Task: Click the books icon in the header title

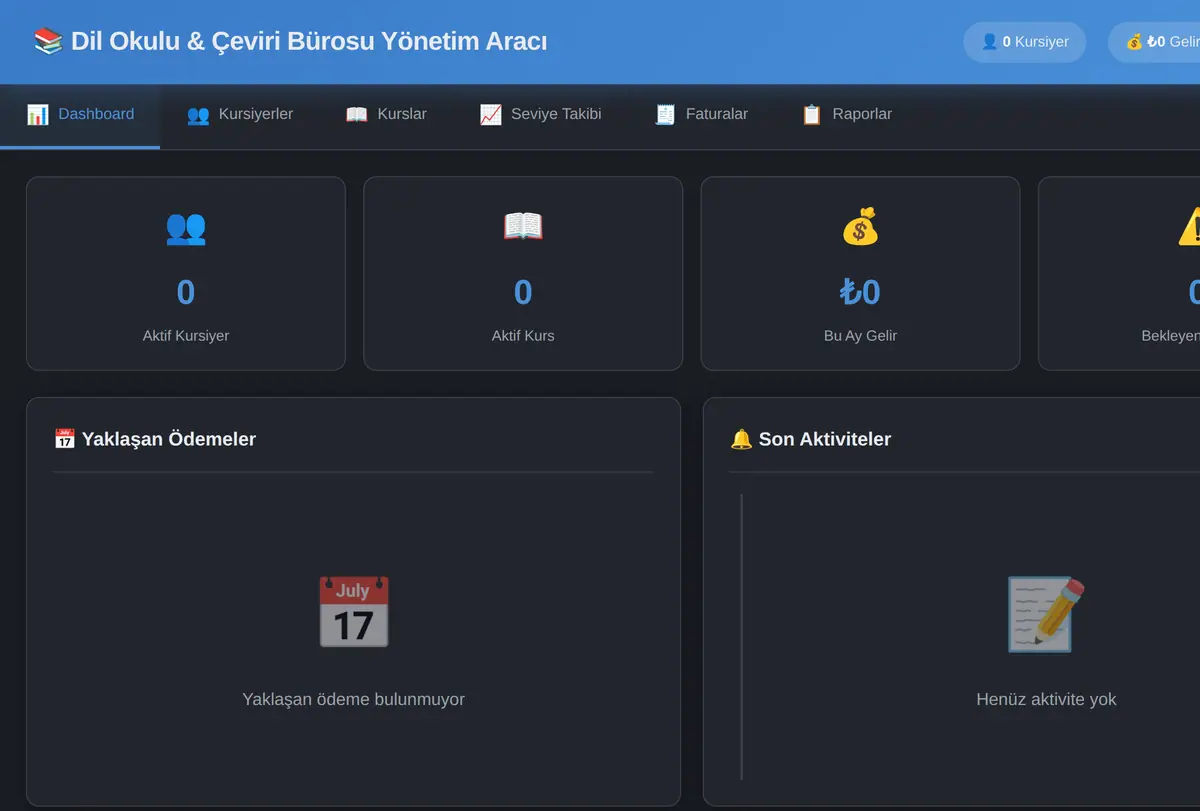Action: tap(48, 42)
